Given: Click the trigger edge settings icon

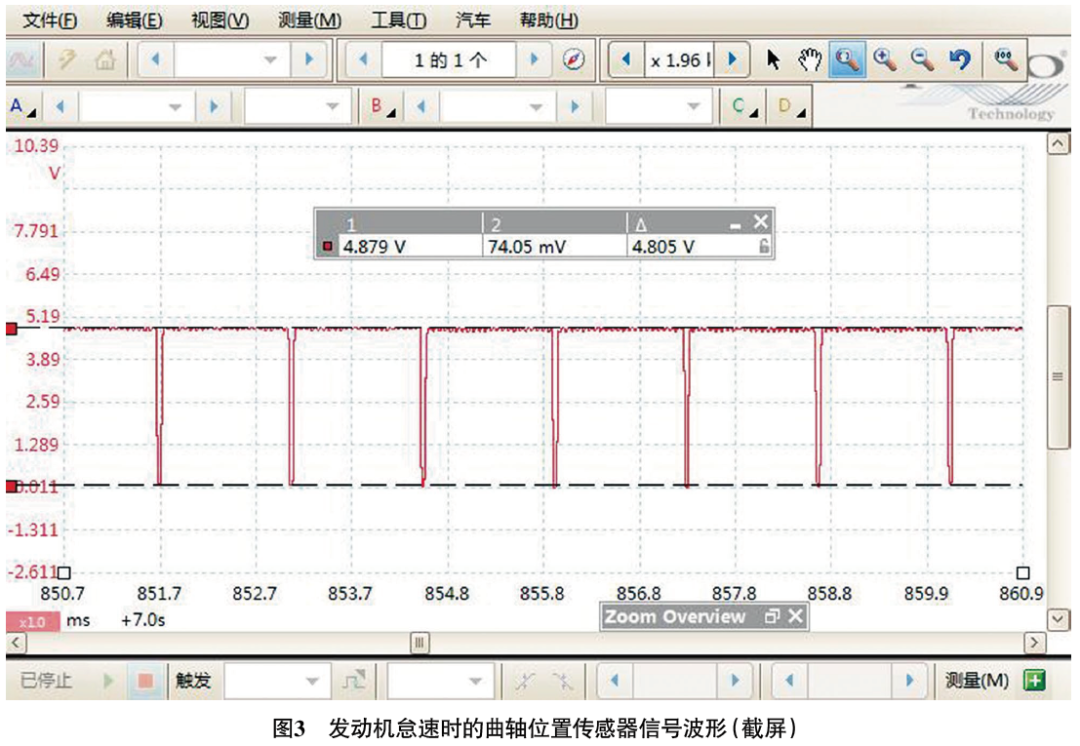Looking at the screenshot, I should [354, 681].
